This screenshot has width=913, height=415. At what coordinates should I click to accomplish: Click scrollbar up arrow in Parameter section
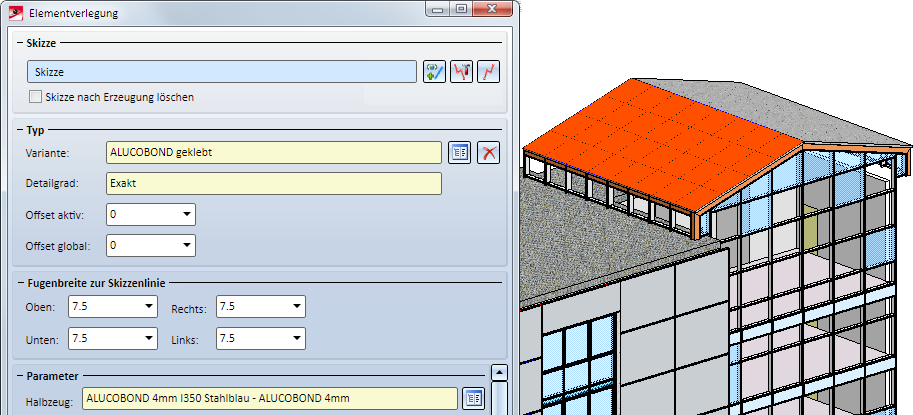click(x=499, y=373)
